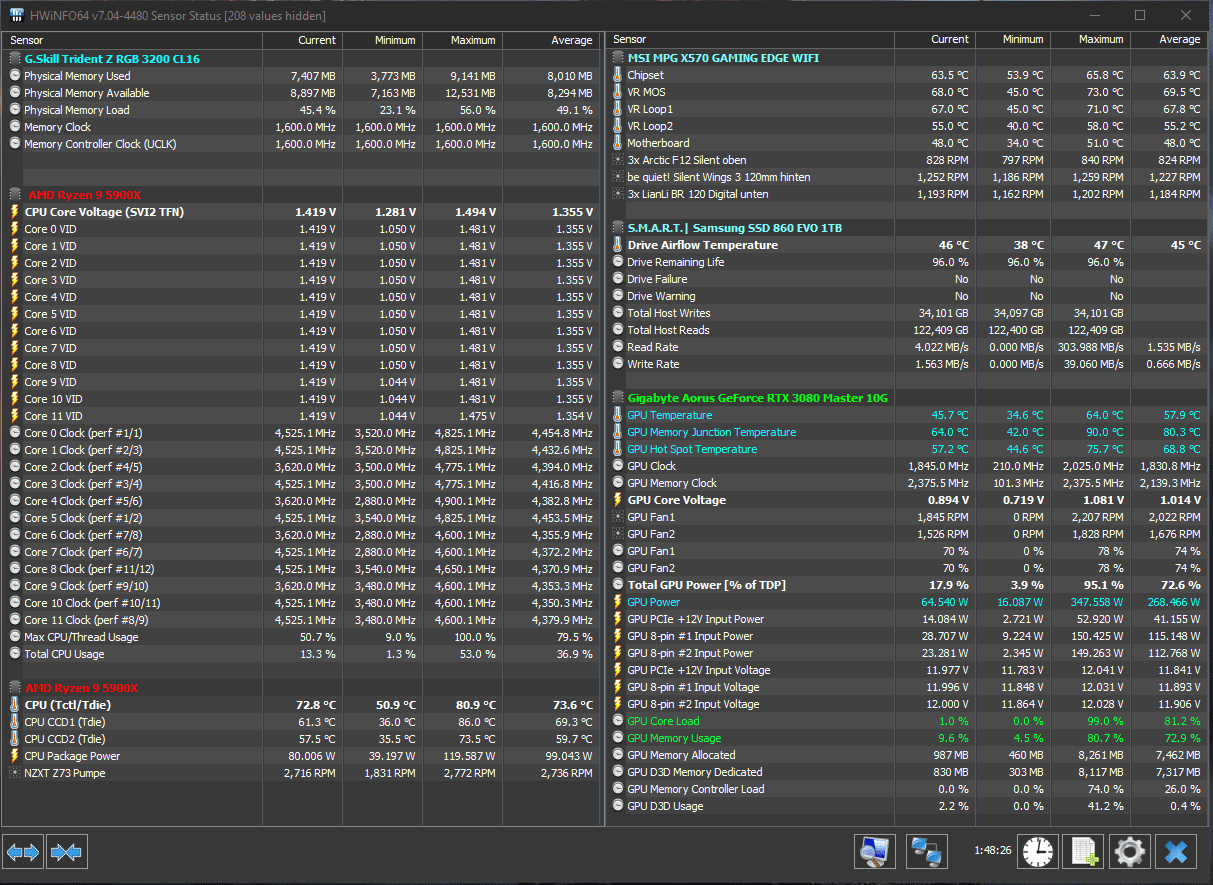Click the shrink layout arrows button
Viewport: 1213px width, 885px height.
[67, 852]
